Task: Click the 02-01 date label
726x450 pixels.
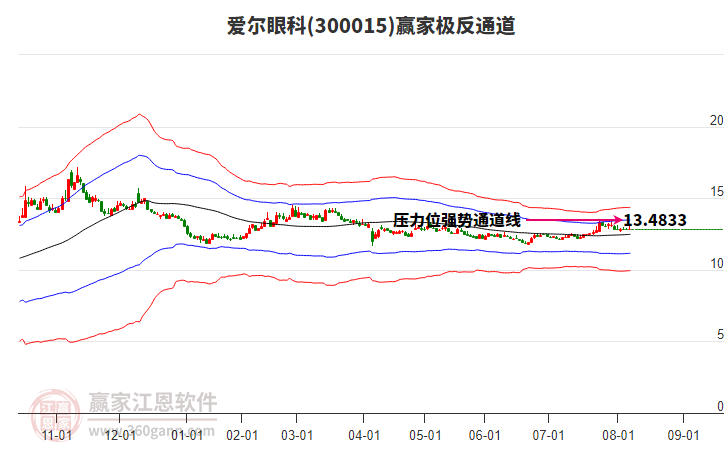Action: coord(242,436)
